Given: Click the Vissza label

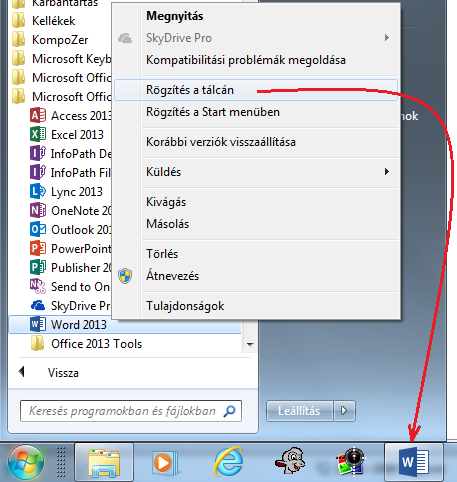Looking at the screenshot, I should [x=63, y=373].
